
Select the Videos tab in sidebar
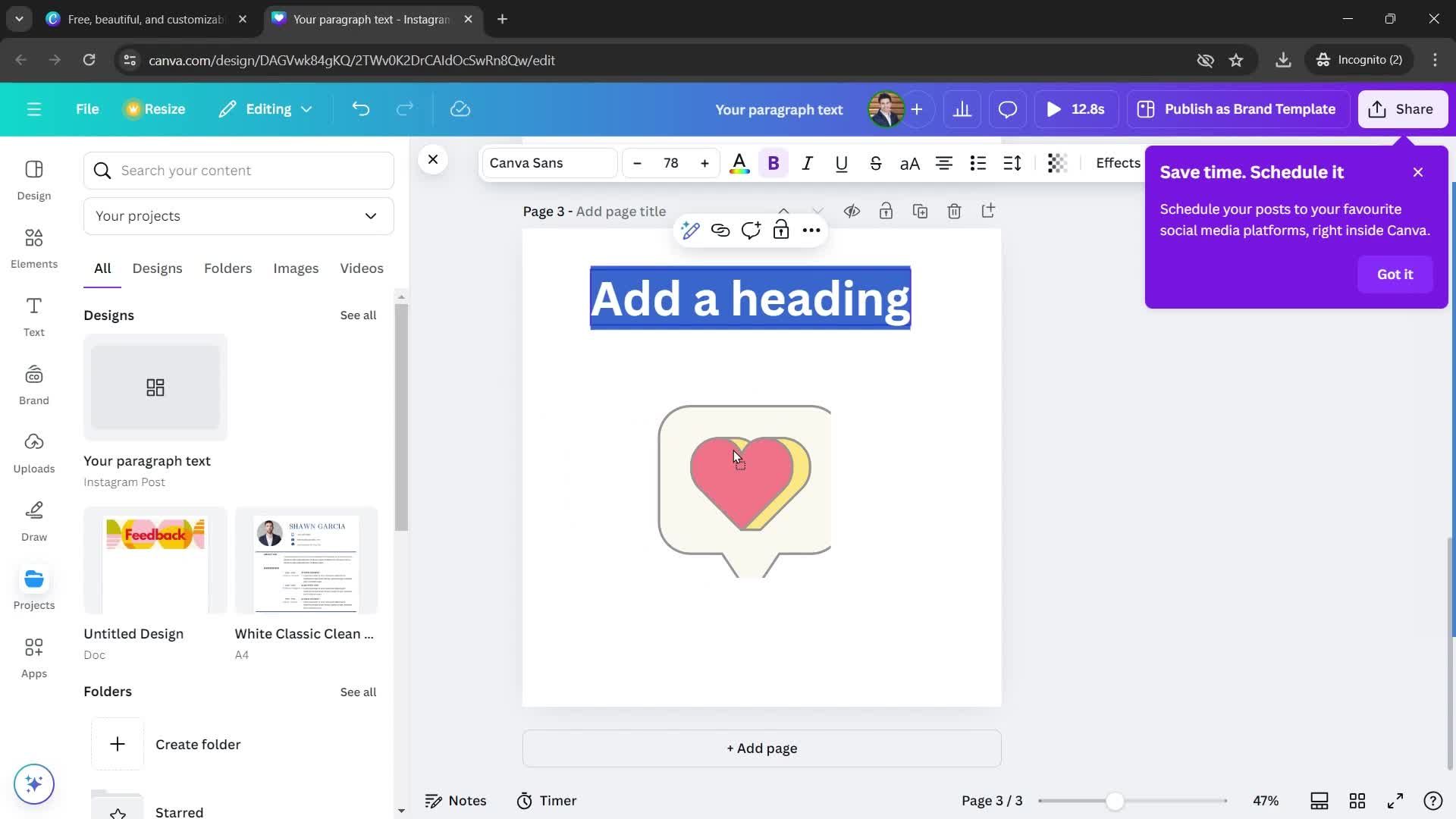pyautogui.click(x=362, y=268)
